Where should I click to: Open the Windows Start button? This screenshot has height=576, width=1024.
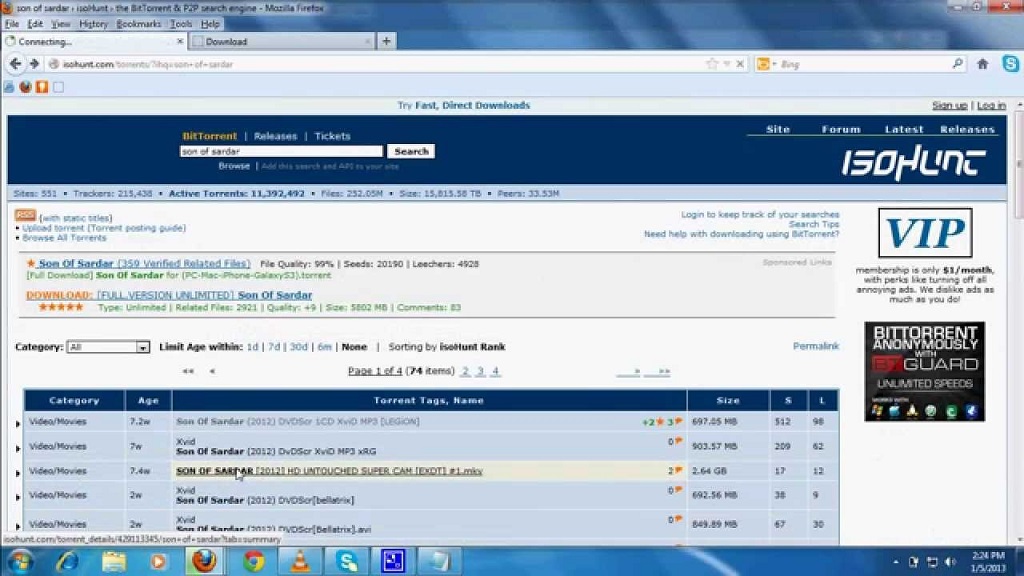(21, 561)
